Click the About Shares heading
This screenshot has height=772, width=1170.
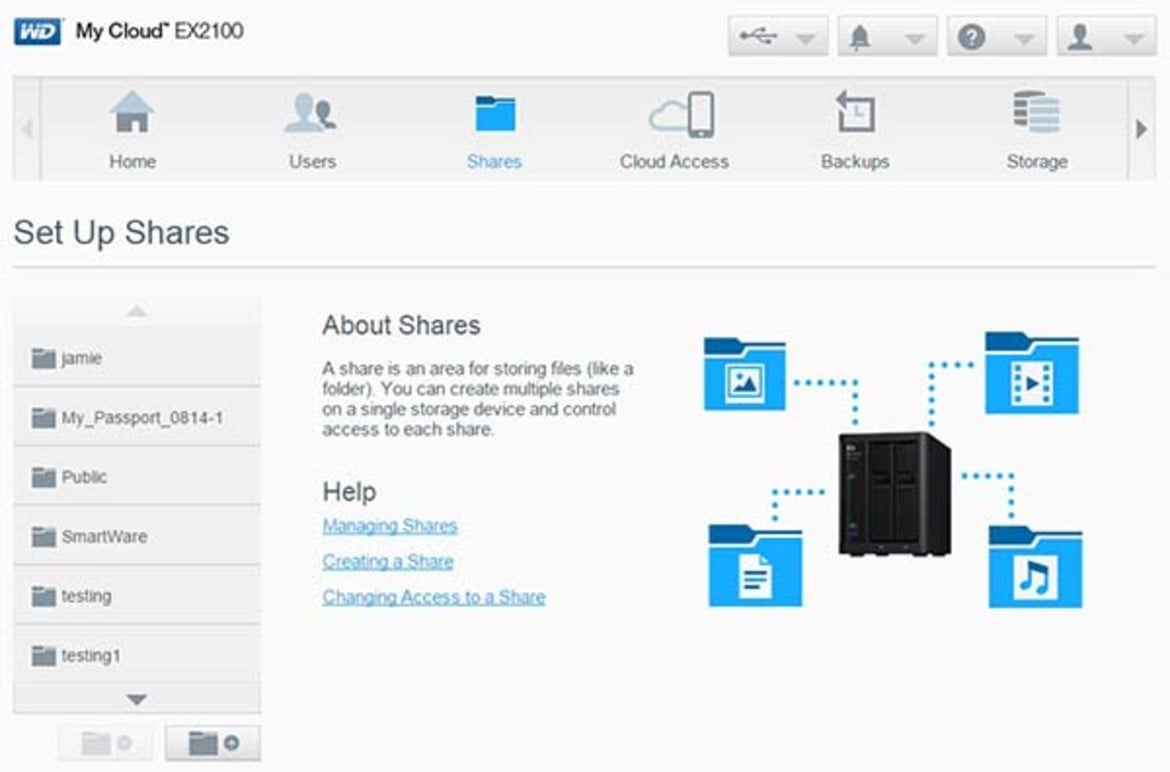pyautogui.click(x=401, y=325)
